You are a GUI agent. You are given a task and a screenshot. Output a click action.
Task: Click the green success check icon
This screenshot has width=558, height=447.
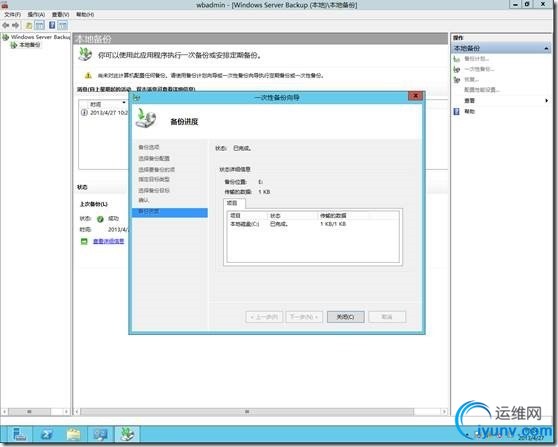[100, 219]
